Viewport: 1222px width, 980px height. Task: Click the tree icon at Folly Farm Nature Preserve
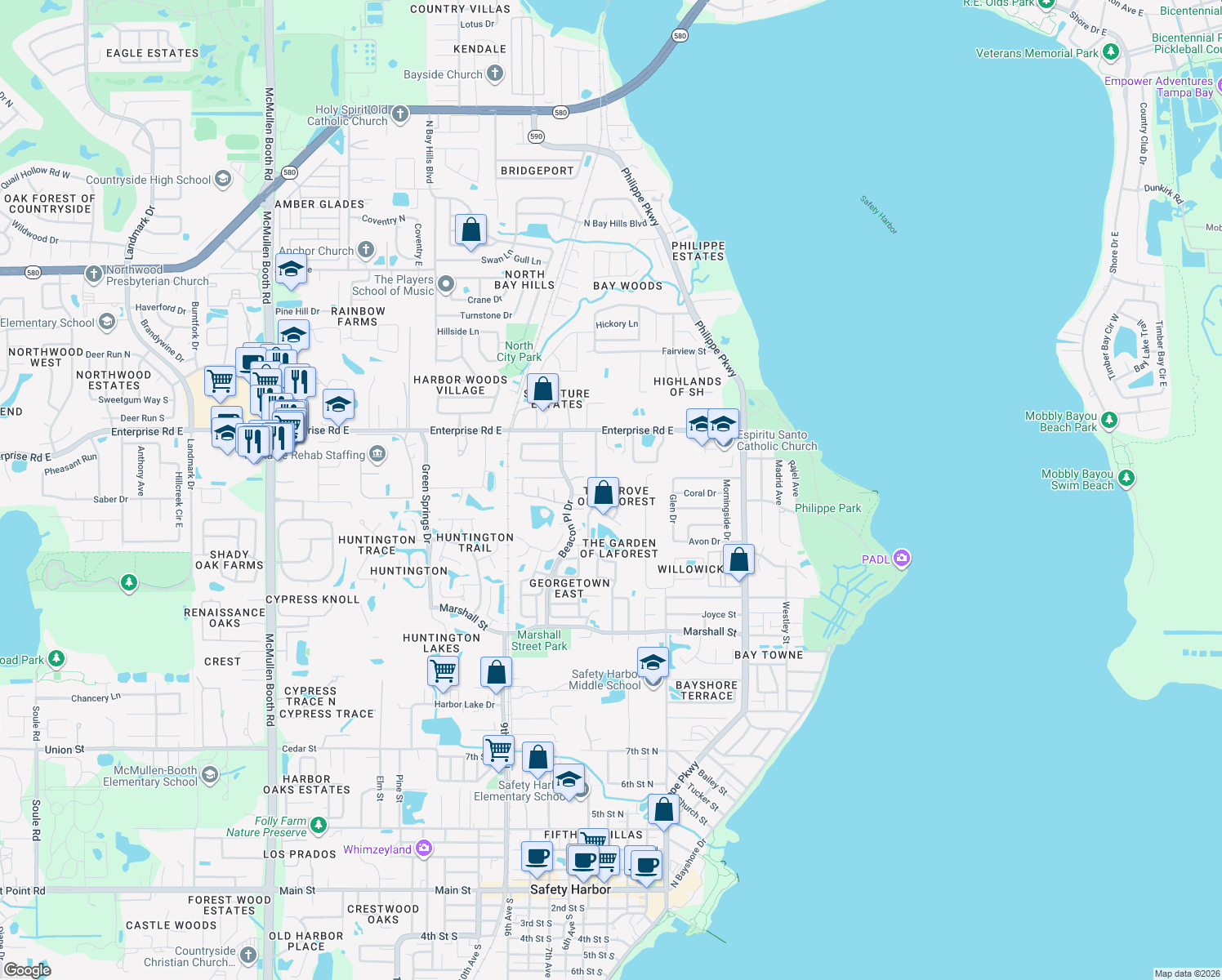coord(319,825)
